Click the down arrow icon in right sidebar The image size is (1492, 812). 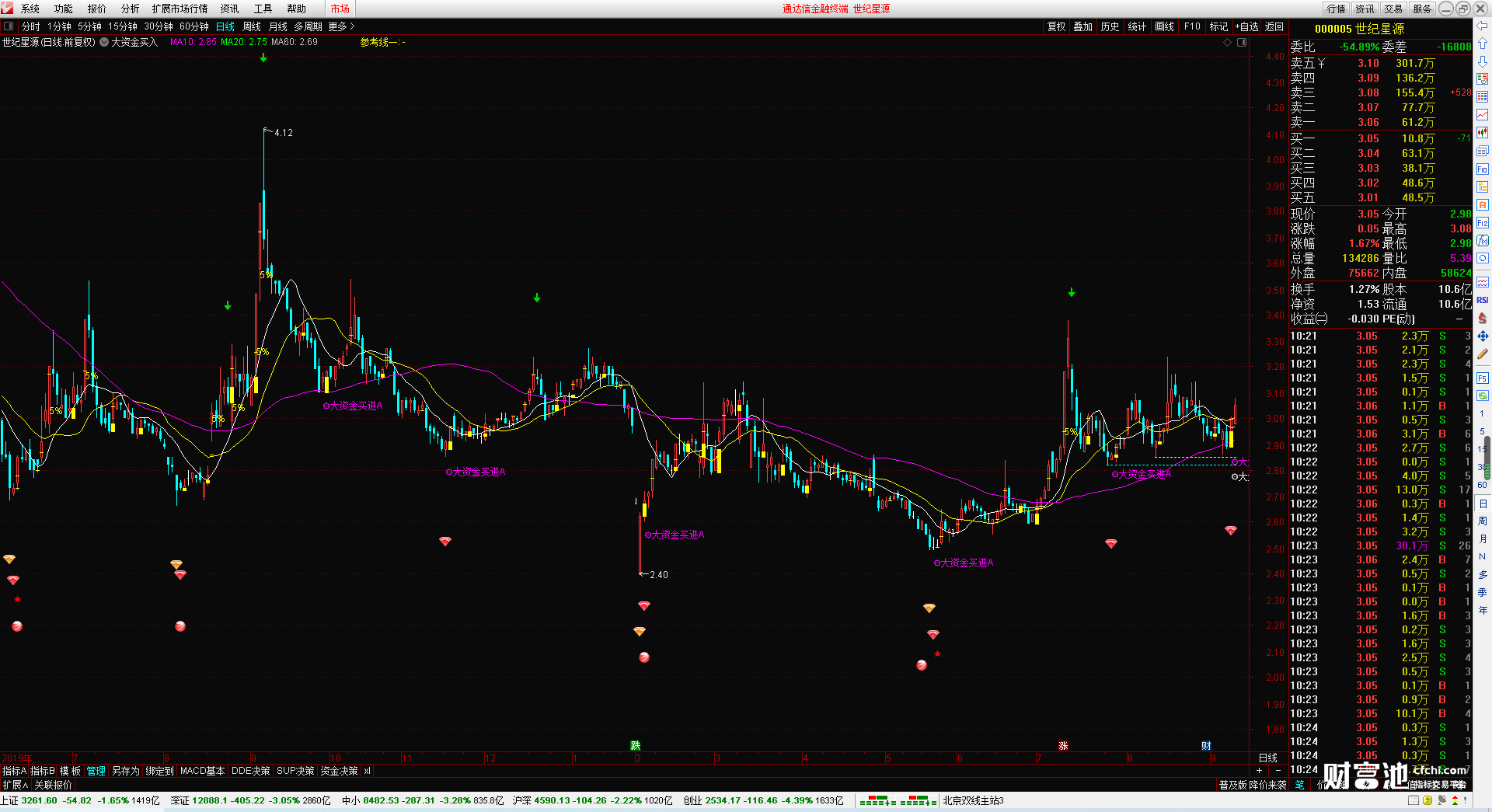[x=1483, y=61]
